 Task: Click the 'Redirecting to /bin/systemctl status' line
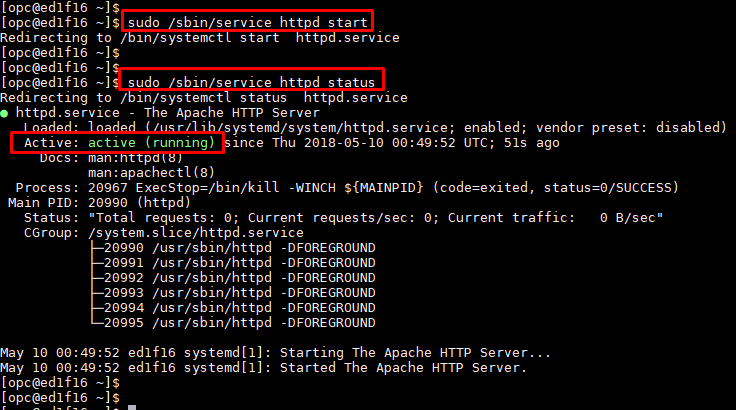[x=204, y=98]
